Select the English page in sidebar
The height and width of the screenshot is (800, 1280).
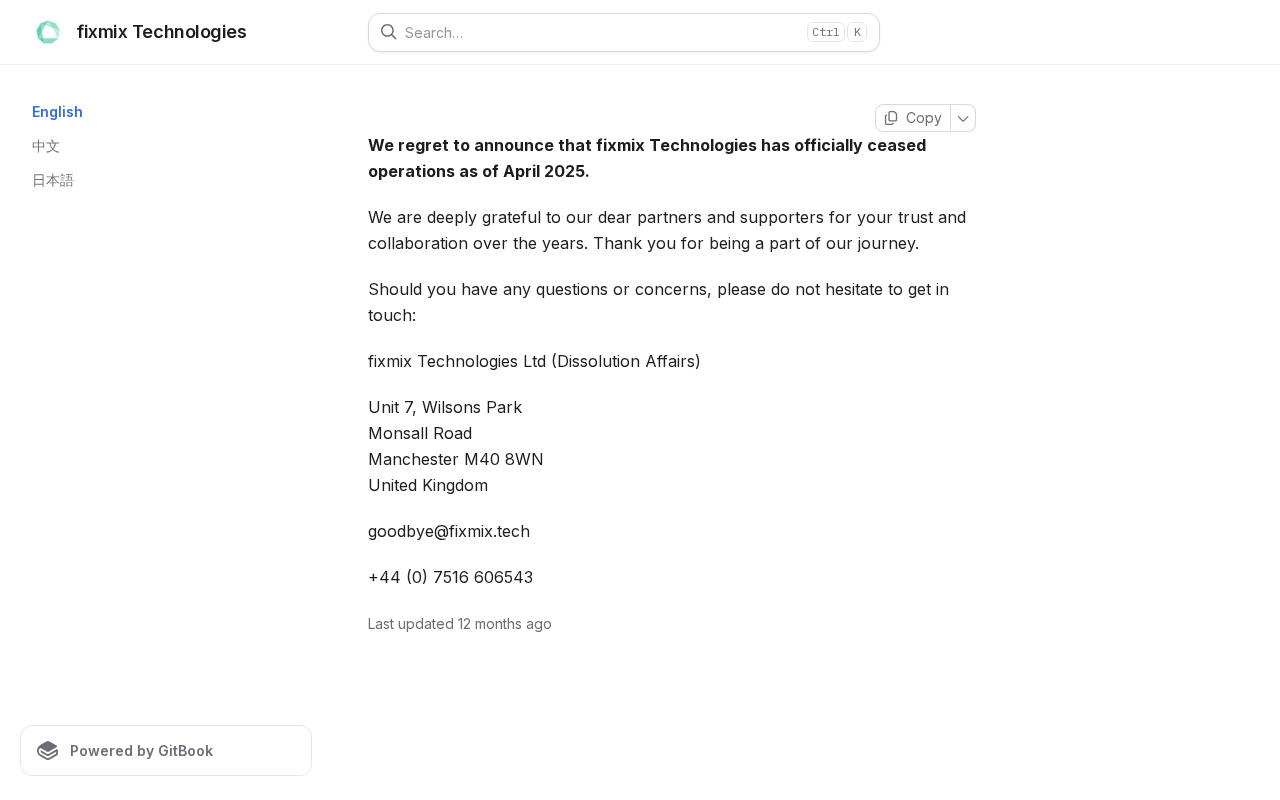[x=57, y=112]
